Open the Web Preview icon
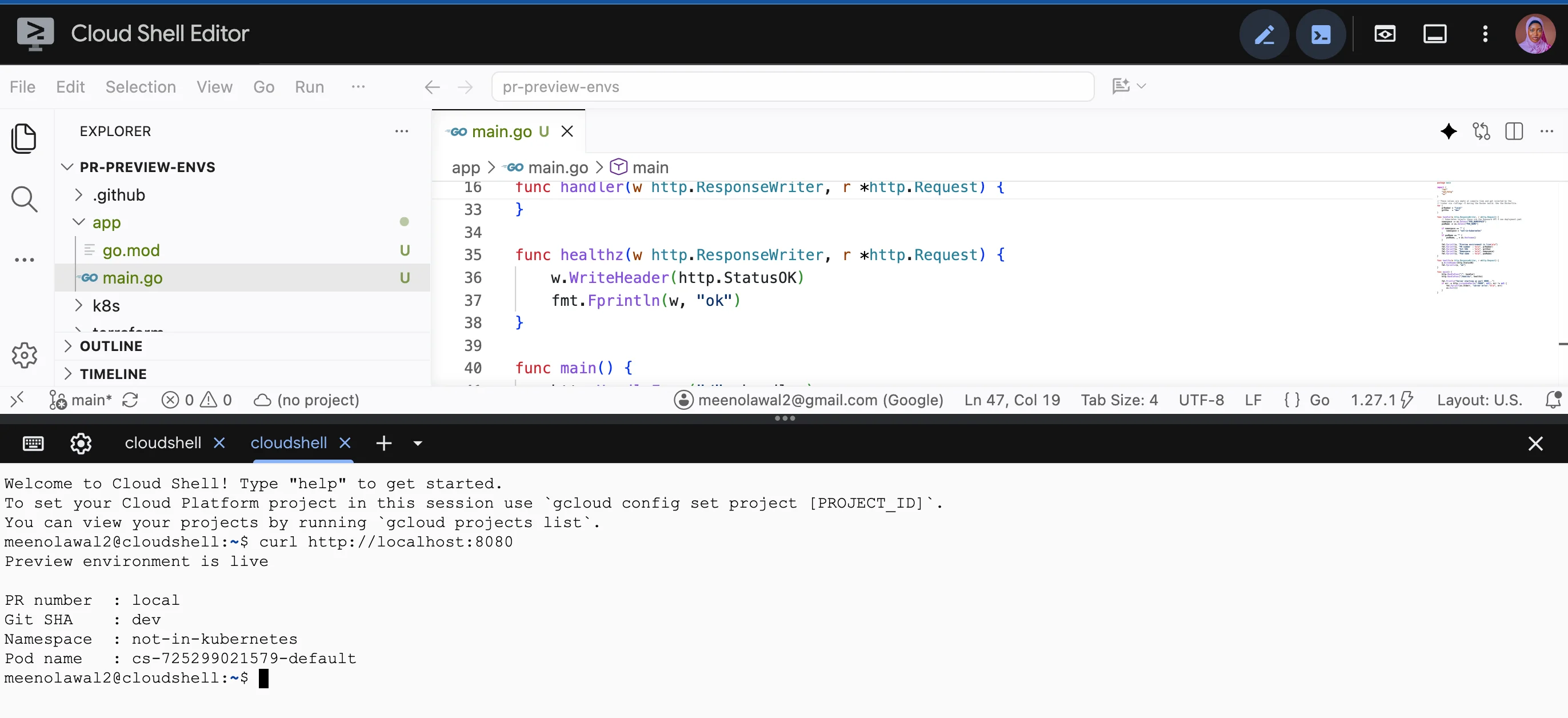This screenshot has height=718, width=1568. pos(1385,34)
